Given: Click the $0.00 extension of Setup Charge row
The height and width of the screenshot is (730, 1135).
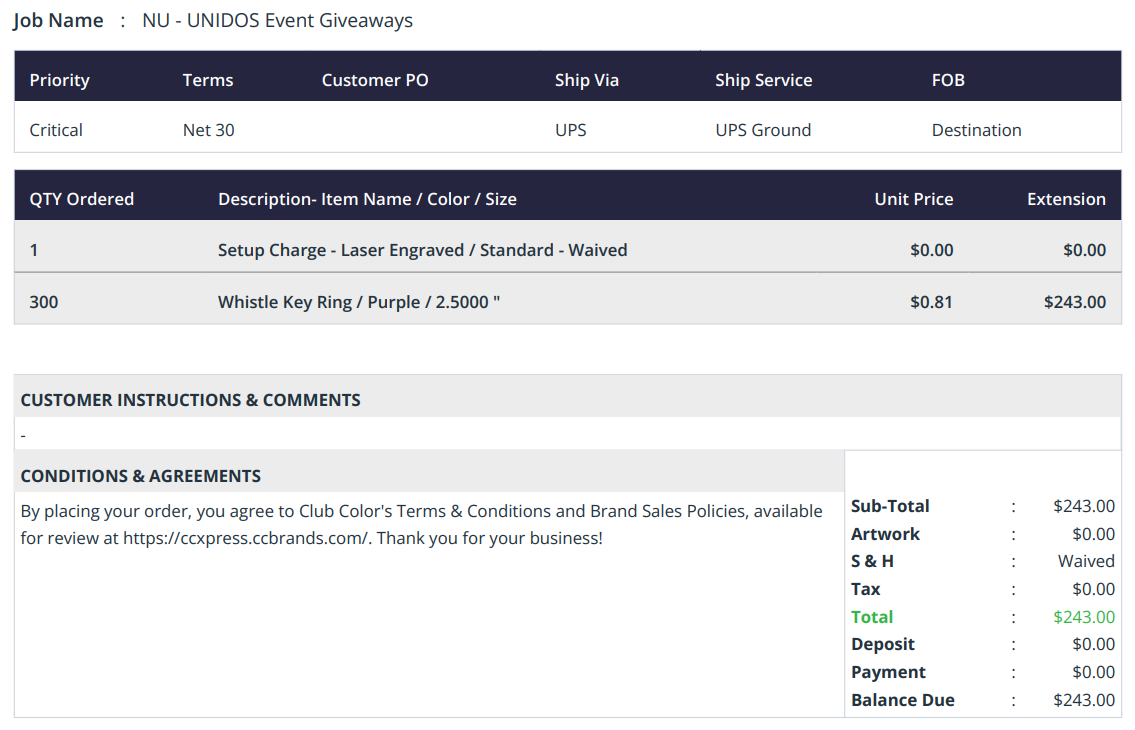Looking at the screenshot, I should pyautogui.click(x=1084, y=251).
